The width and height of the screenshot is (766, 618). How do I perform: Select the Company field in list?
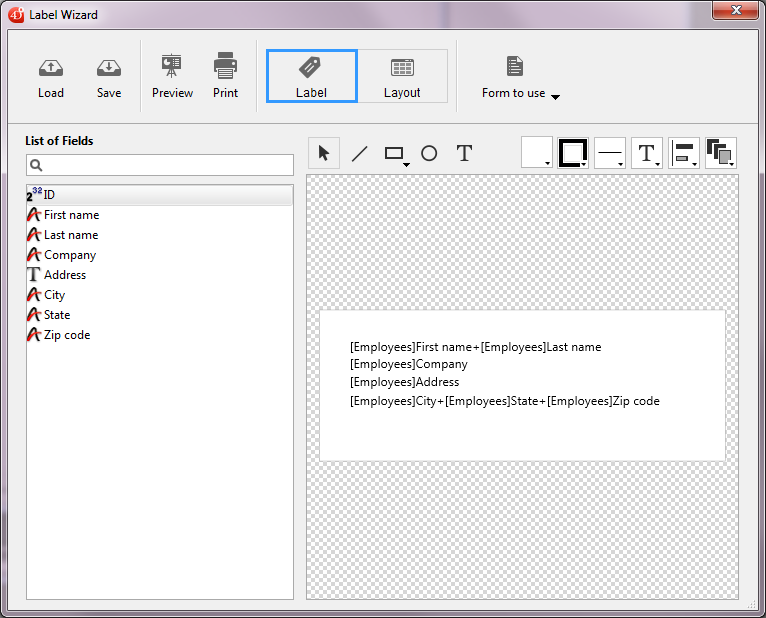click(x=70, y=255)
